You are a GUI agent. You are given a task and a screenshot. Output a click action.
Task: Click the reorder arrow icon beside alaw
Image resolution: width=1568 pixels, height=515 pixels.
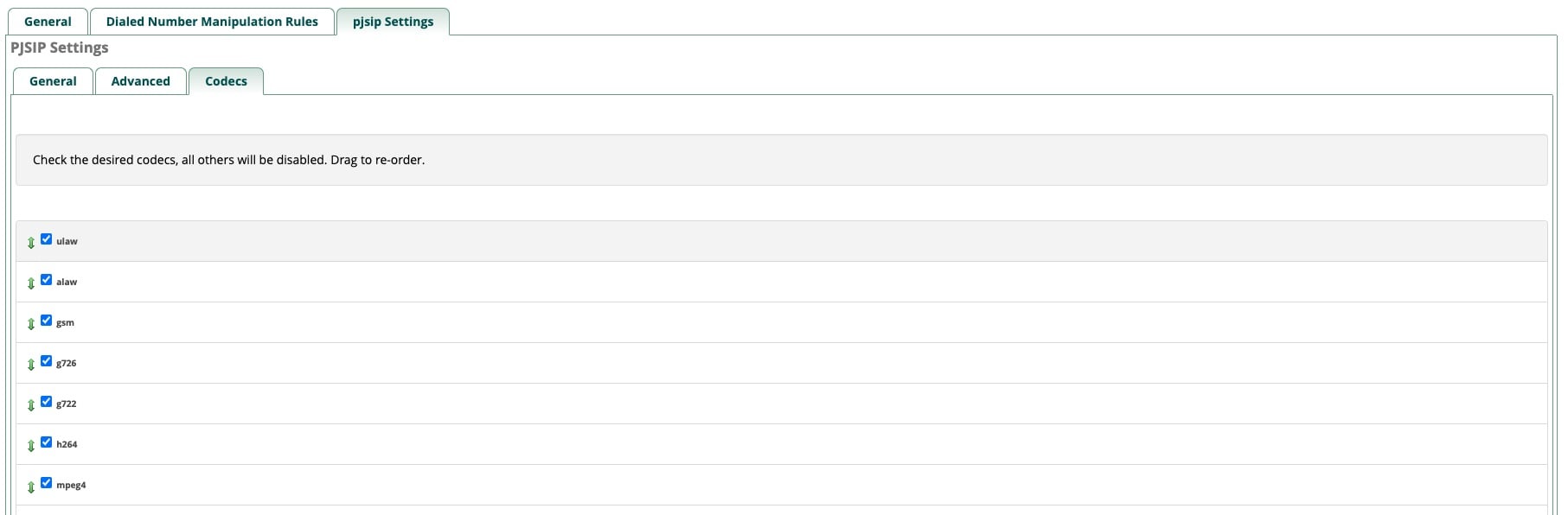point(31,283)
